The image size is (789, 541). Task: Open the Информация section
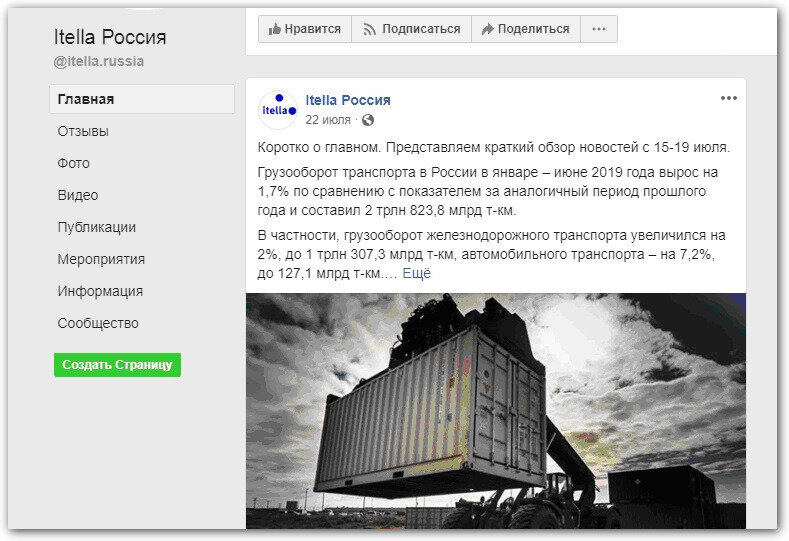coord(100,291)
